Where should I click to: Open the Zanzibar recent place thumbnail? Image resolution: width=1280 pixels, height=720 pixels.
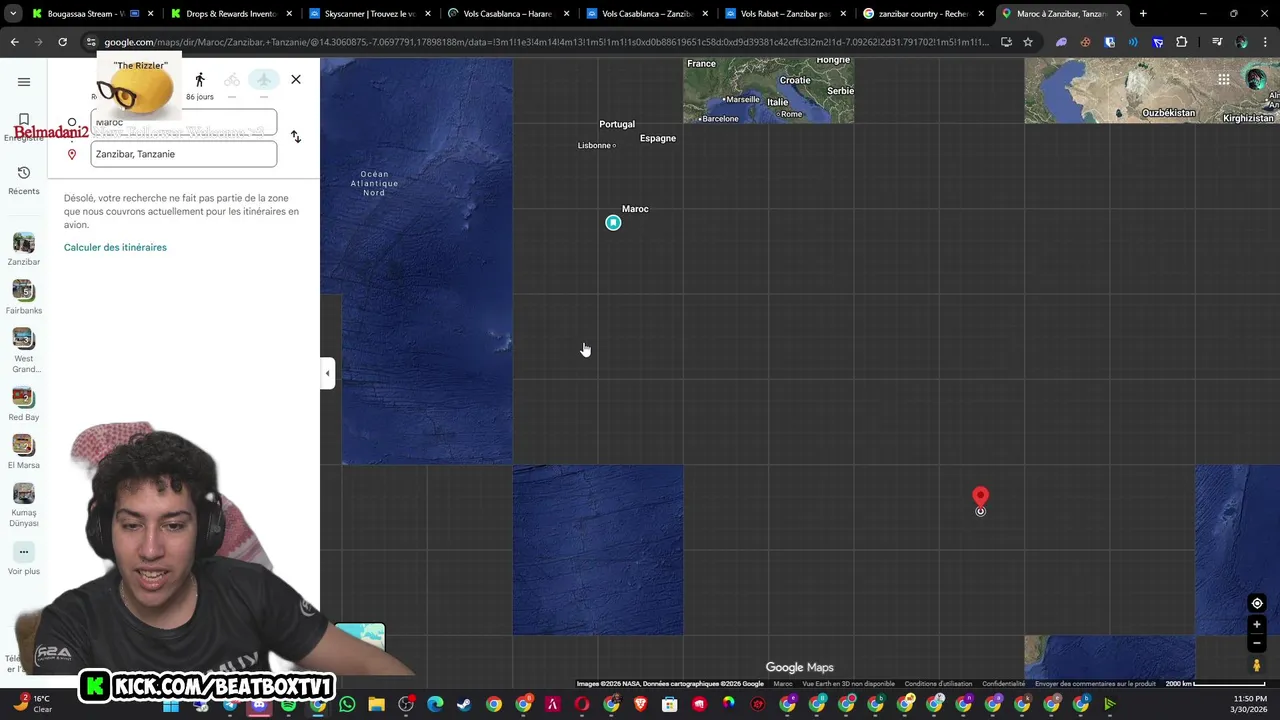tap(24, 243)
